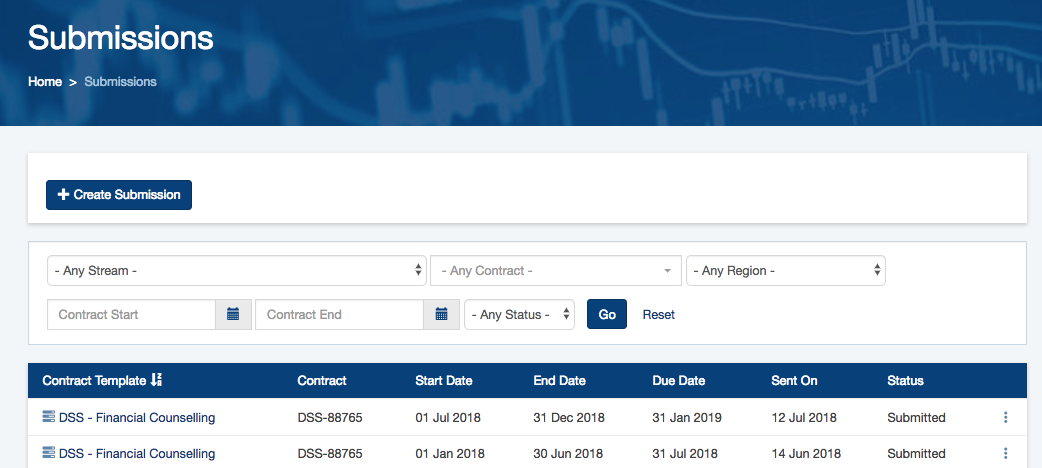Expand the Any Region dropdown

pyautogui.click(x=786, y=271)
